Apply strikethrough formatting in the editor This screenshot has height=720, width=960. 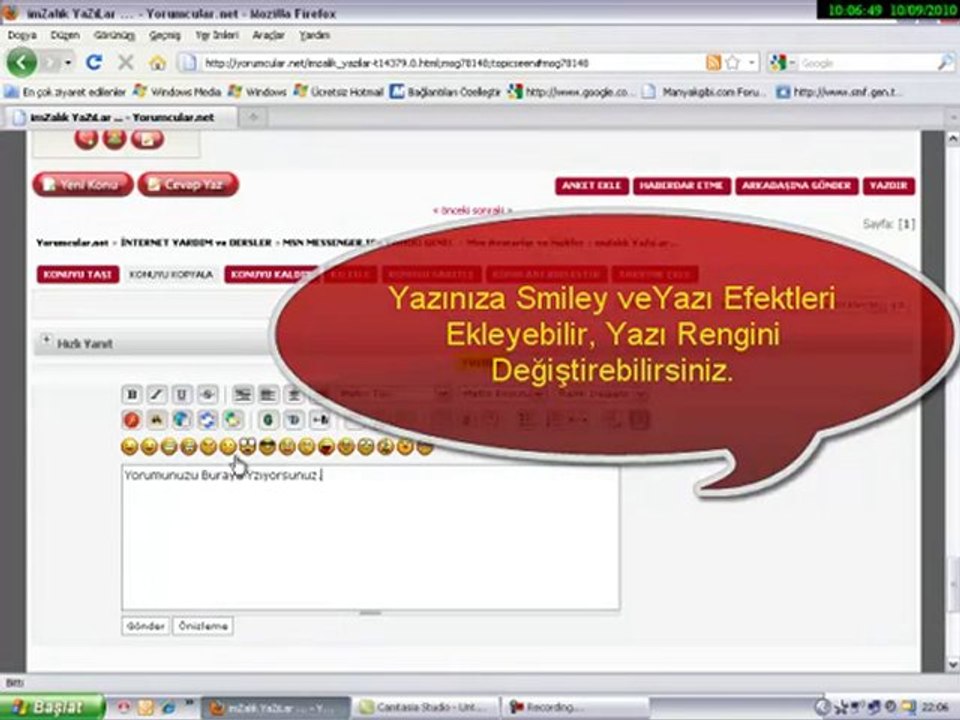click(207, 394)
